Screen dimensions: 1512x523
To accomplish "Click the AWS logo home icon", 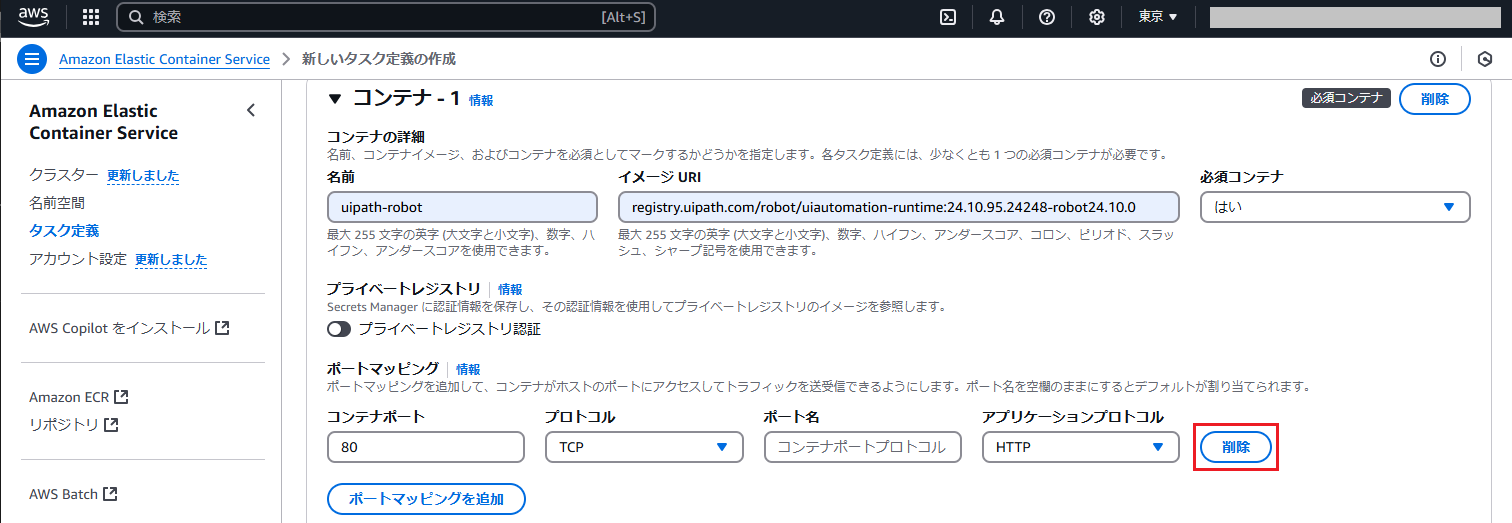I will pyautogui.click(x=33, y=16).
